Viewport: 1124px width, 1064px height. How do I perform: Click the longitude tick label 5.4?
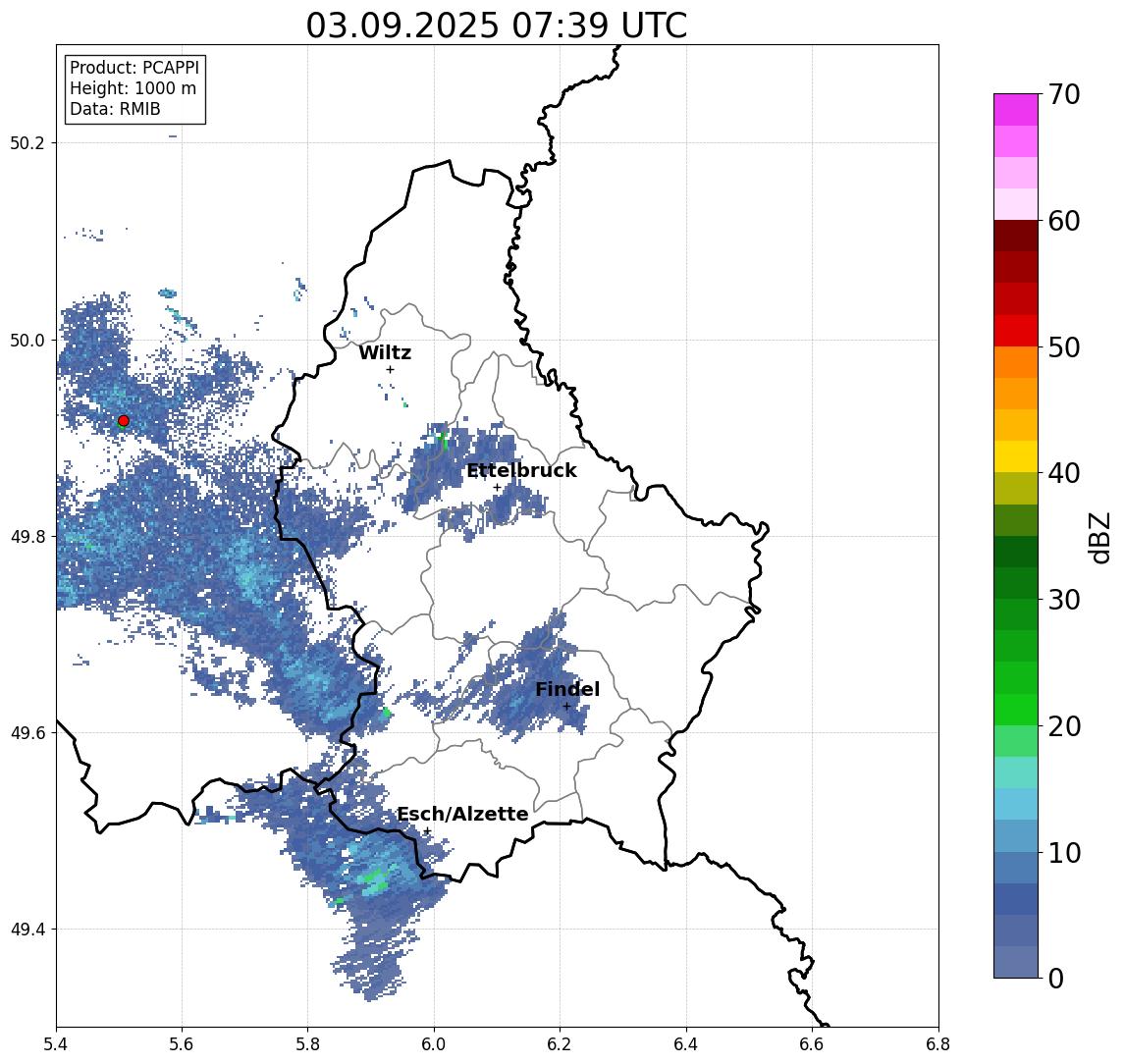coord(56,1044)
